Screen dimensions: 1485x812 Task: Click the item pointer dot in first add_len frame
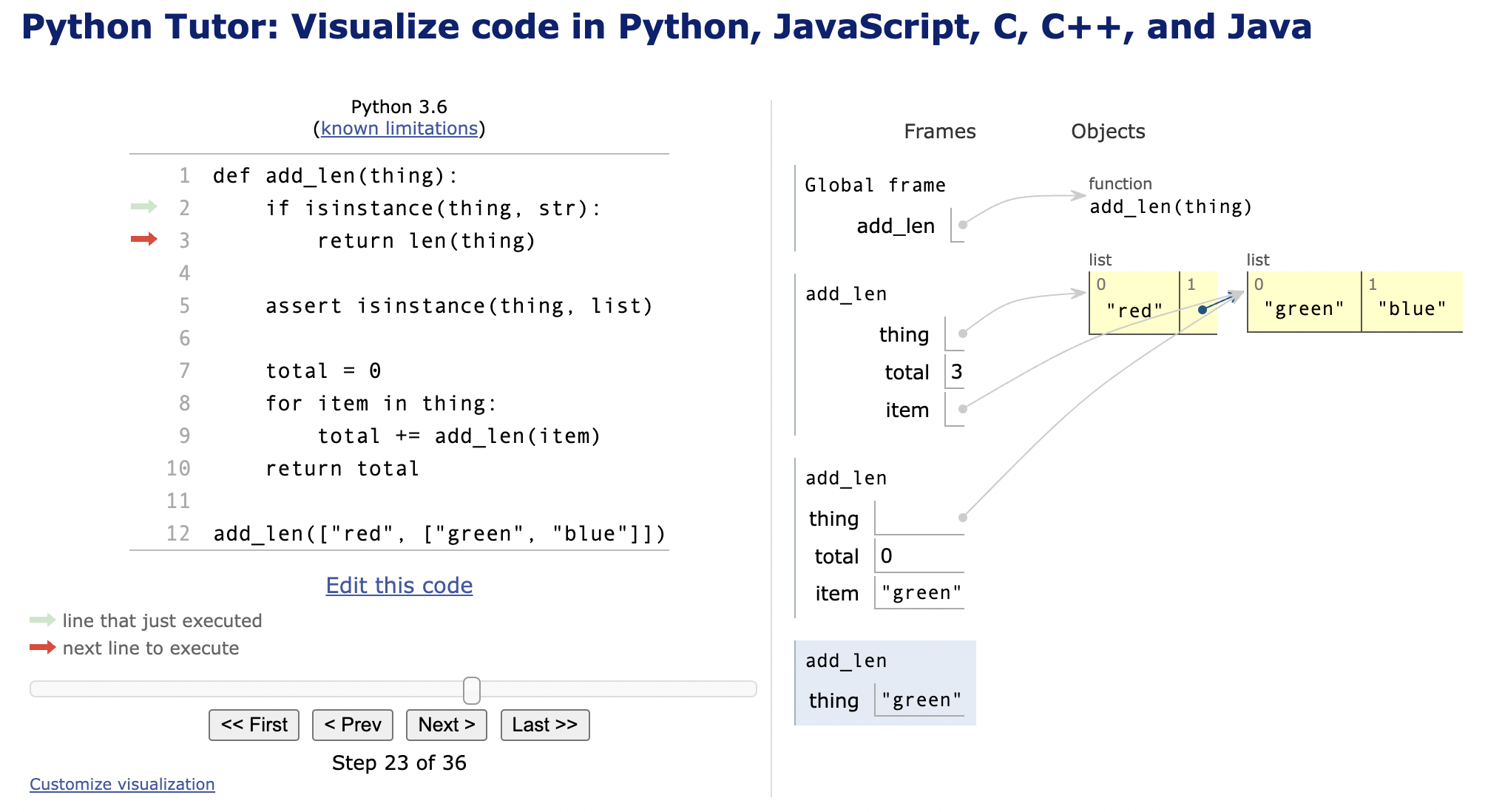coord(963,409)
